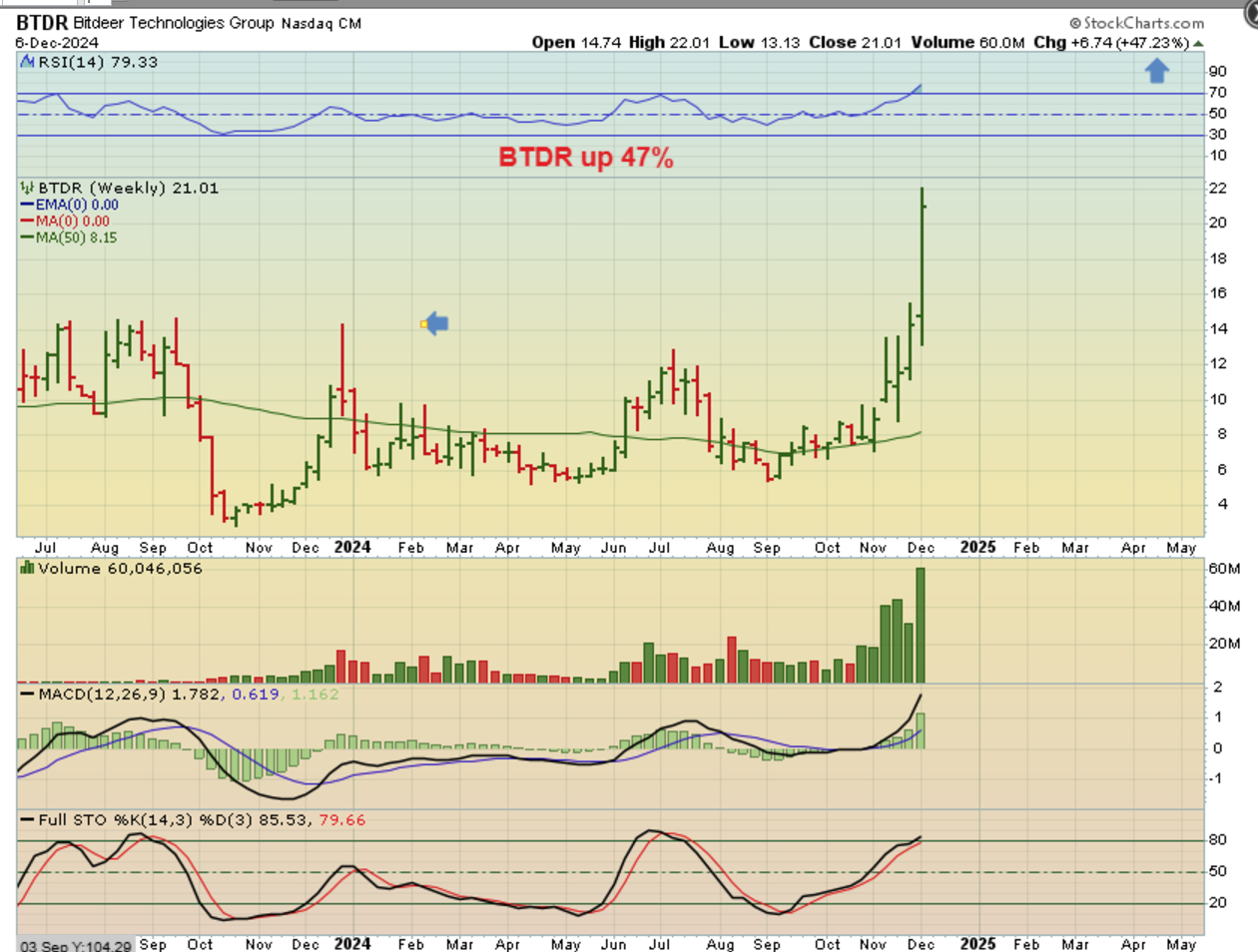The image size is (1258, 952).
Task: Click the RSI line icon beside RSI(14)
Action: pos(28,62)
